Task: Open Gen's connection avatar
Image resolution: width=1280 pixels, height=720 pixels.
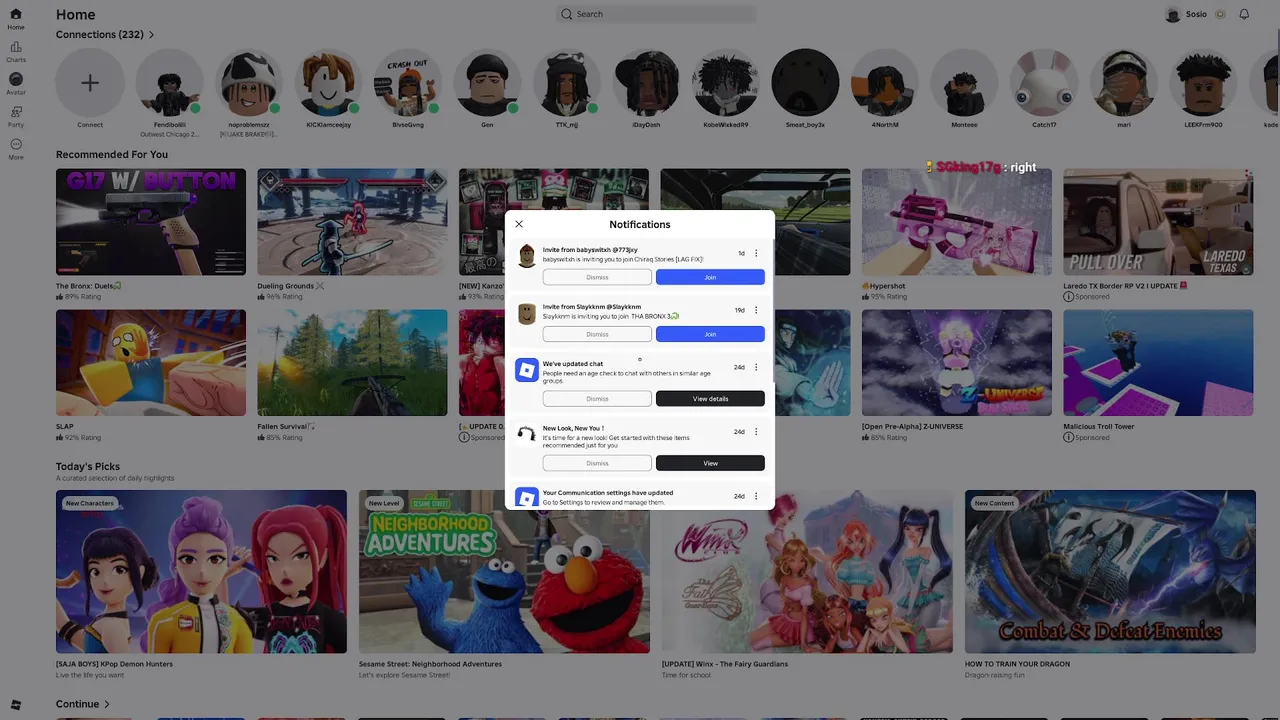Action: tap(487, 83)
